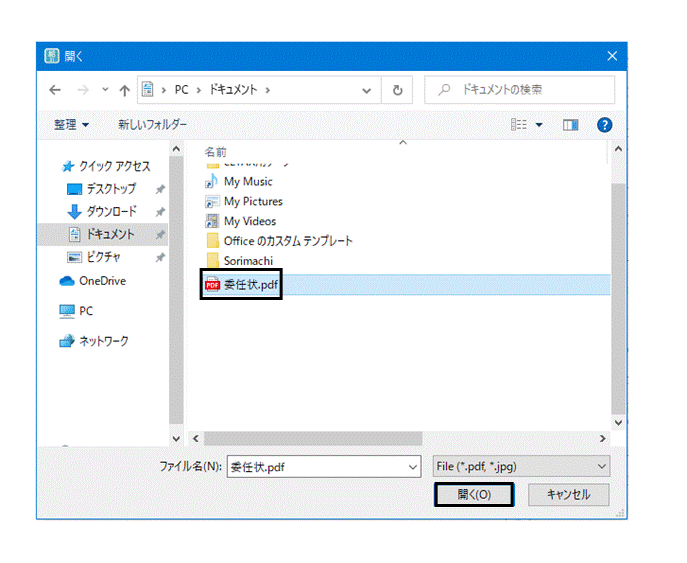Click the ドキュメントの検索 search field
This screenshot has width=687, height=563.
519,90
